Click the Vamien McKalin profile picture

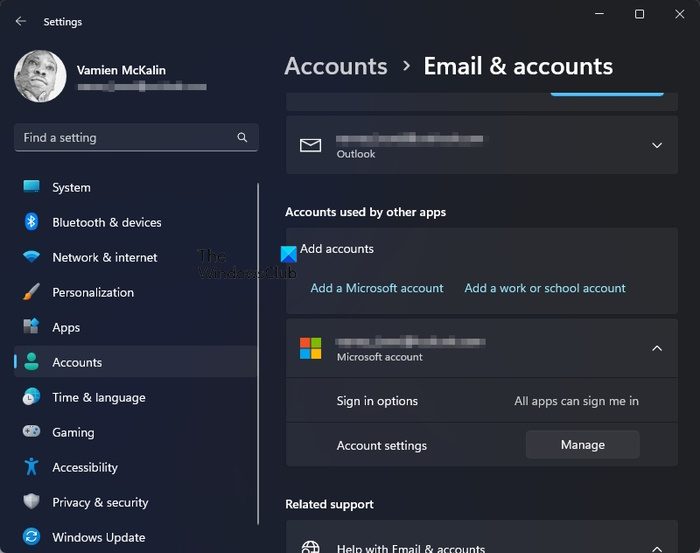pos(40,76)
